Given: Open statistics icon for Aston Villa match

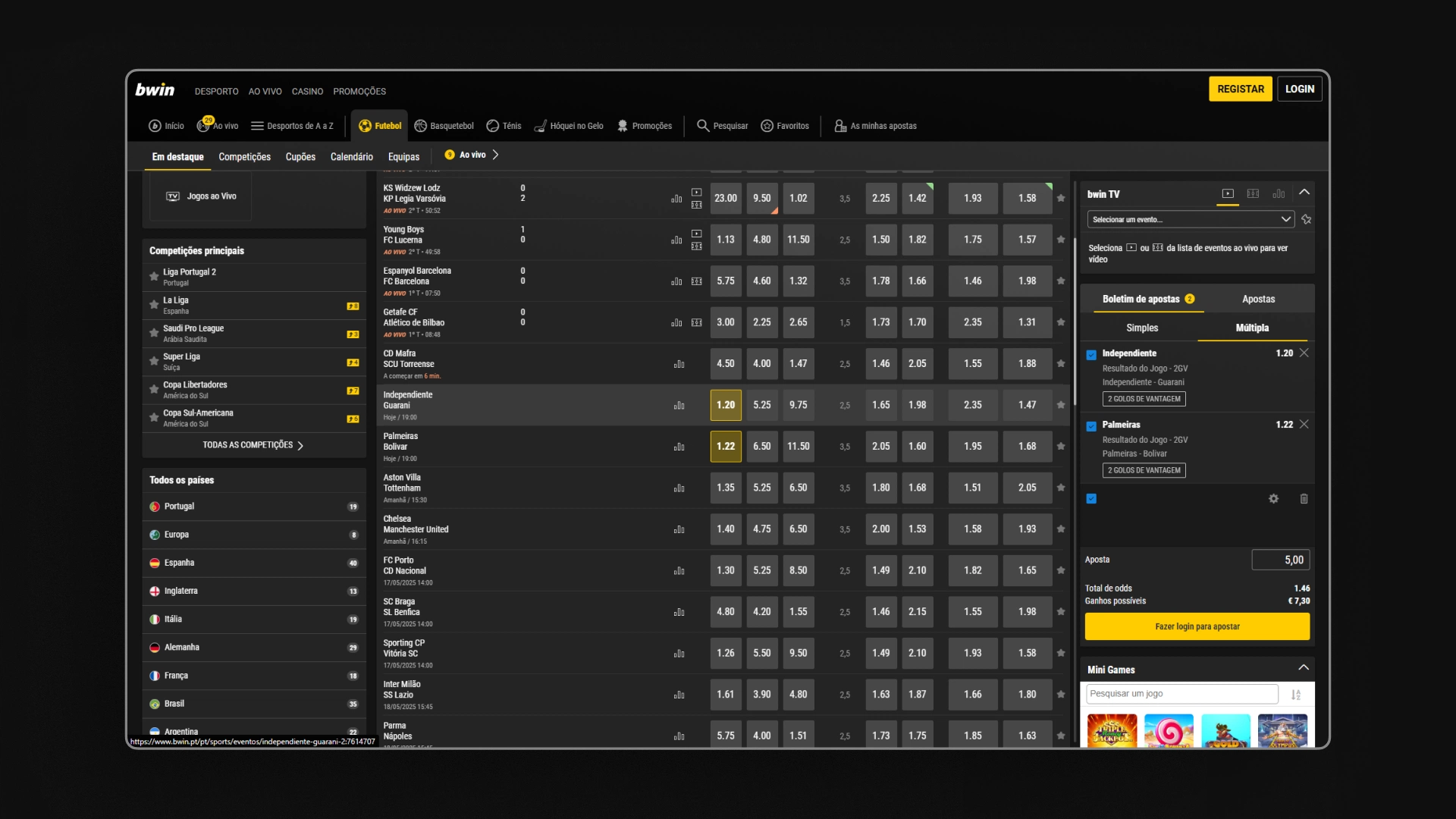Looking at the screenshot, I should [x=679, y=488].
